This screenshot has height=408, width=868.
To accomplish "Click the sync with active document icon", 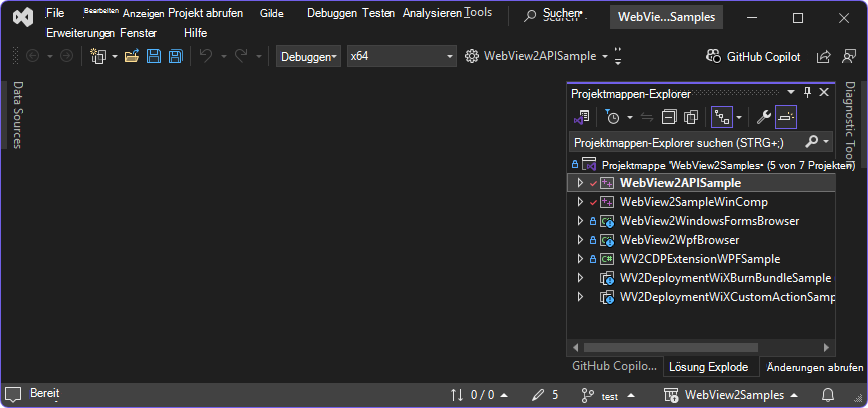I will click(x=647, y=117).
